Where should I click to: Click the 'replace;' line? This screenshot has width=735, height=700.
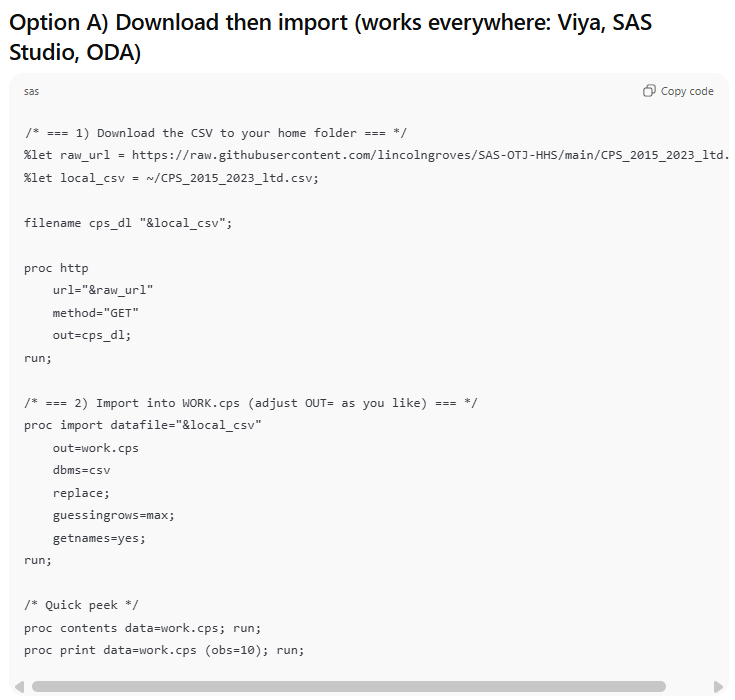[81, 493]
